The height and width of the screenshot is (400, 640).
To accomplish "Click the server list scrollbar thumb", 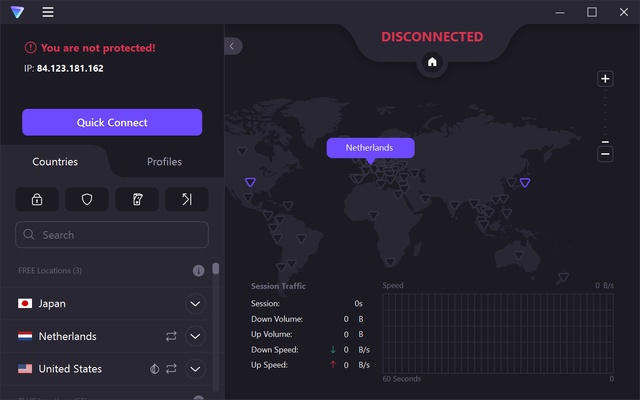I will [216, 268].
